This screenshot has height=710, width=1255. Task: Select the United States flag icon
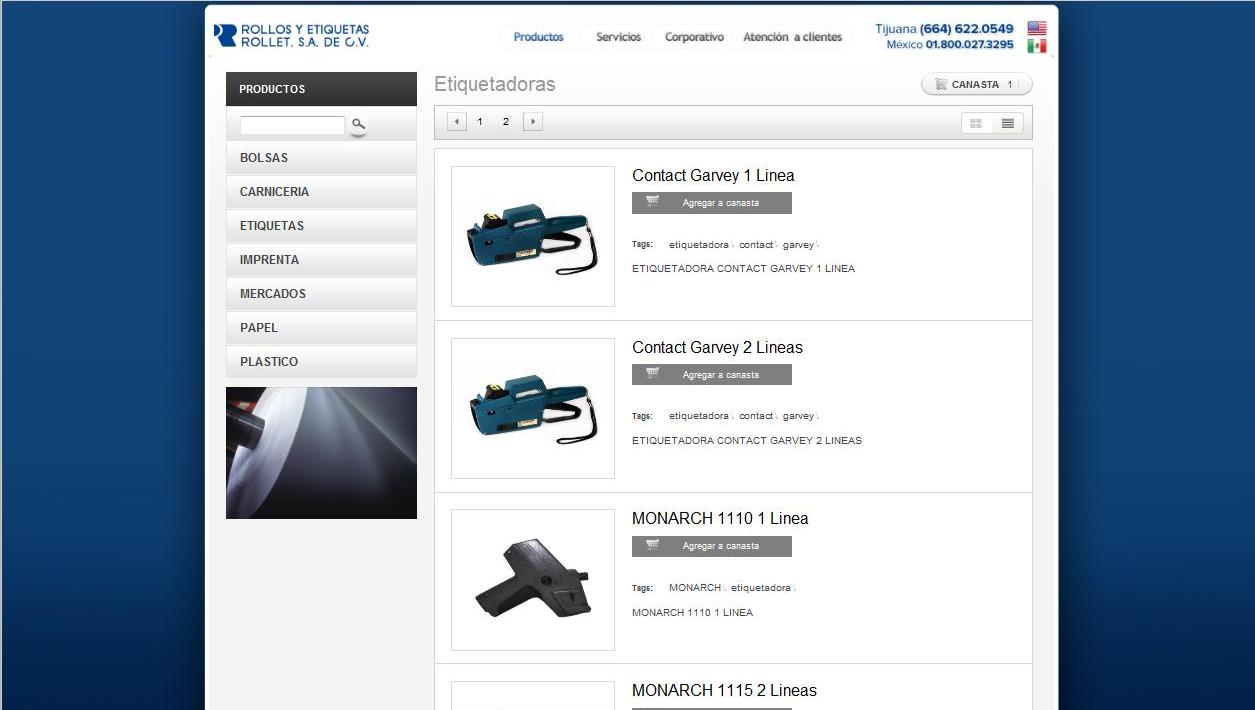tap(1036, 28)
